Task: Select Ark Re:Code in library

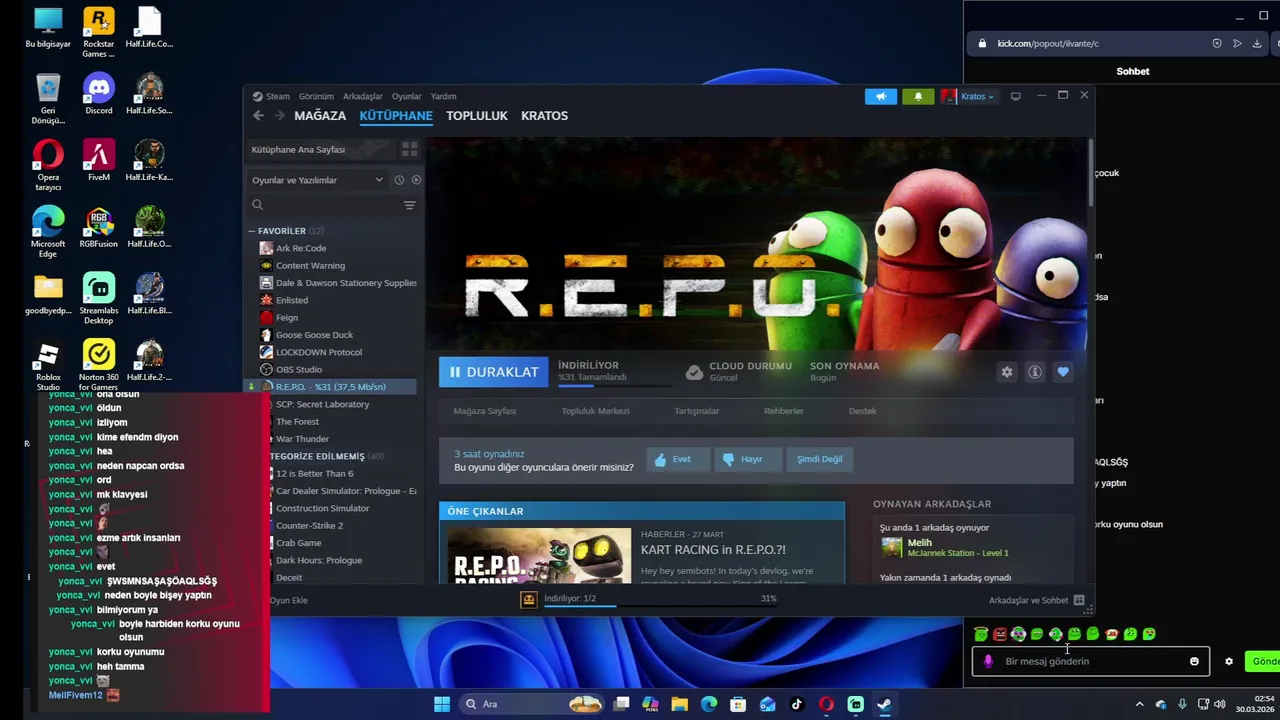Action: (301, 248)
